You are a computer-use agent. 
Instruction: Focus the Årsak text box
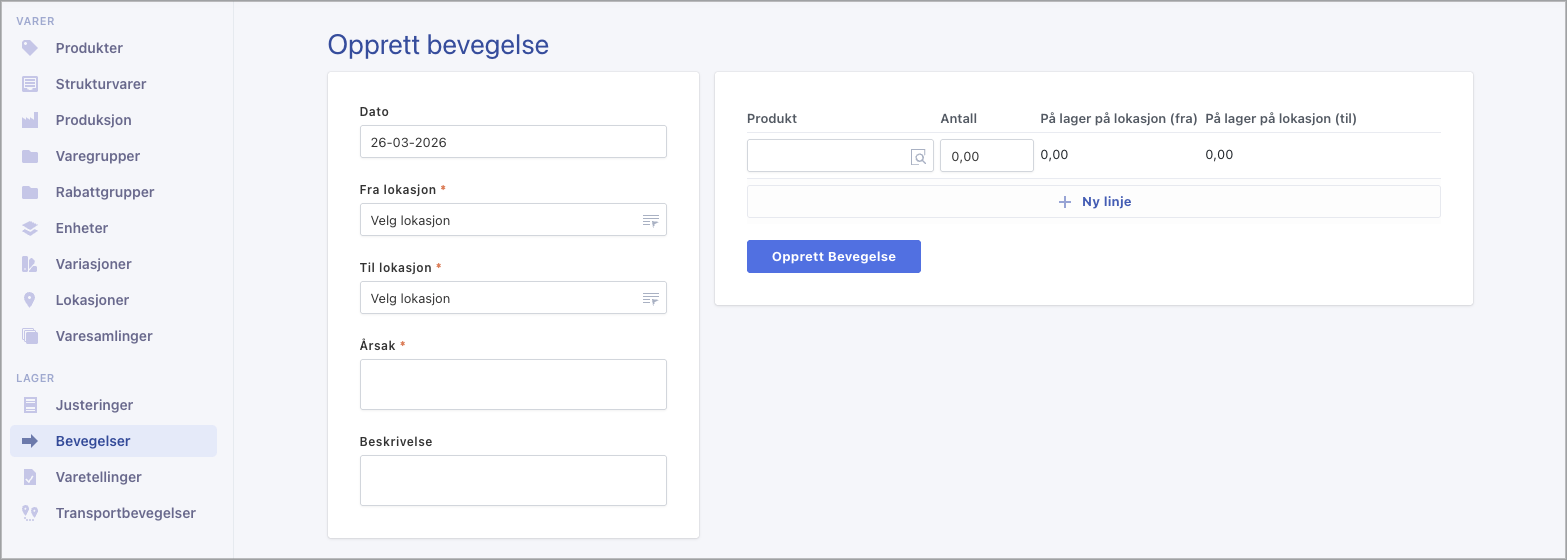(x=512, y=385)
